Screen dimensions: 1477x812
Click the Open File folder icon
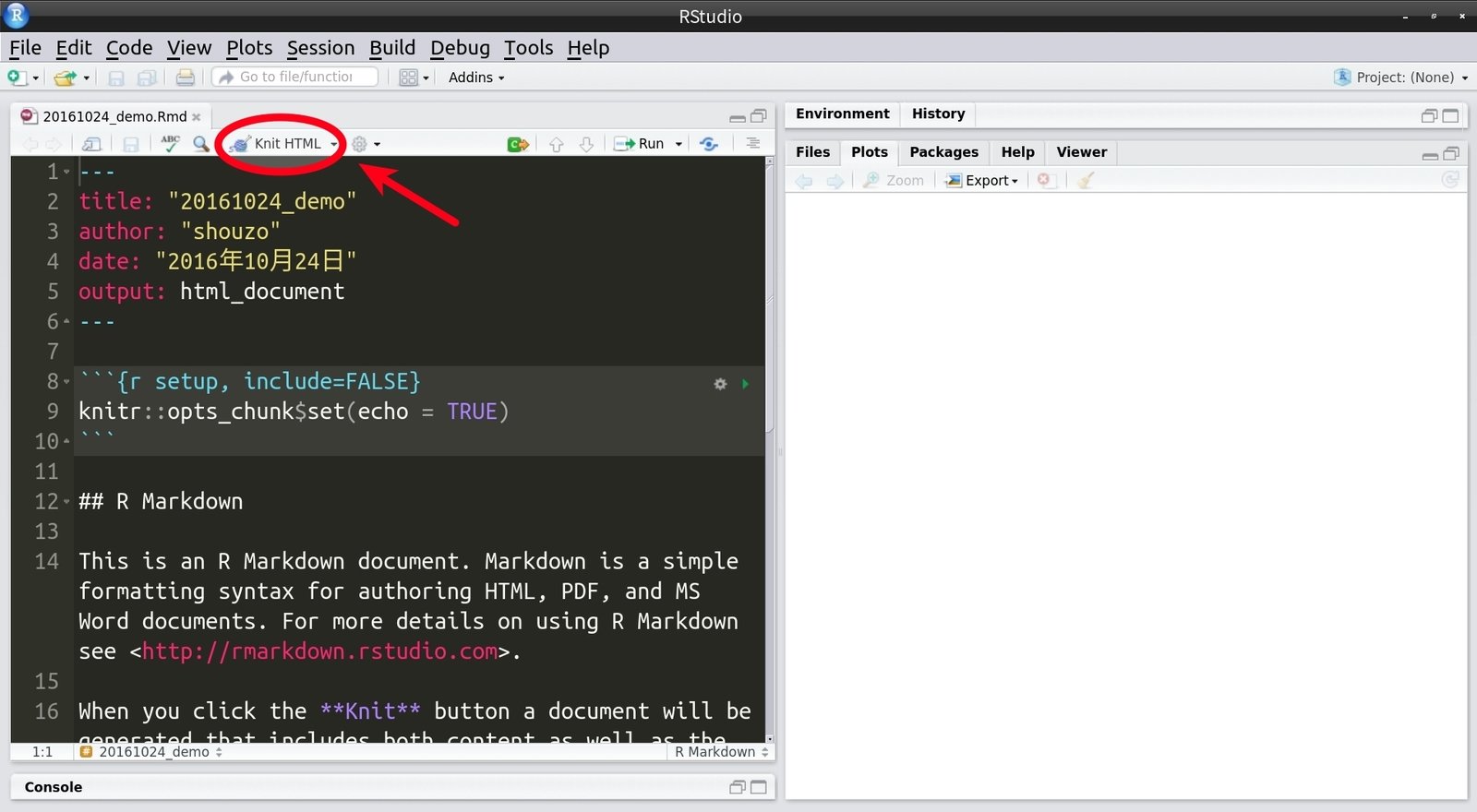click(x=65, y=78)
